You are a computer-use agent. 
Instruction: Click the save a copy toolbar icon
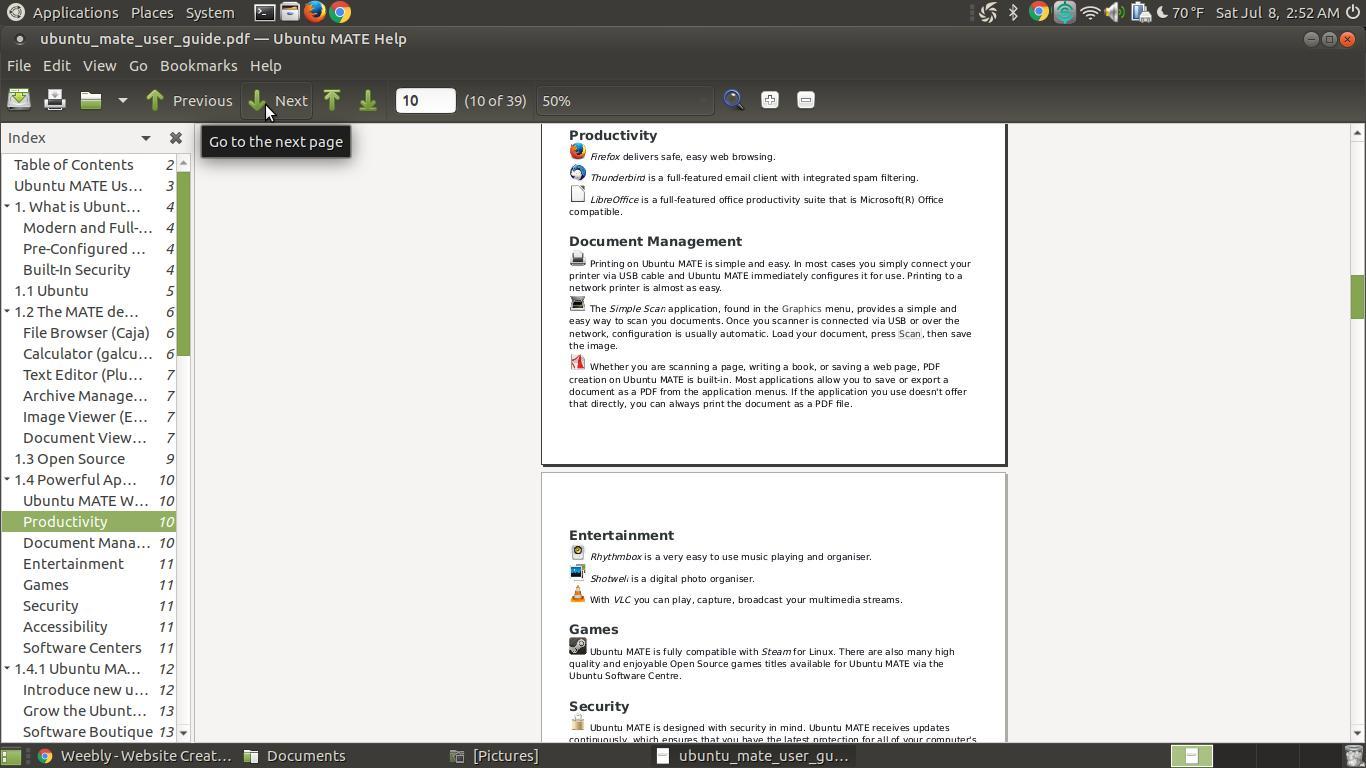pos(19,100)
